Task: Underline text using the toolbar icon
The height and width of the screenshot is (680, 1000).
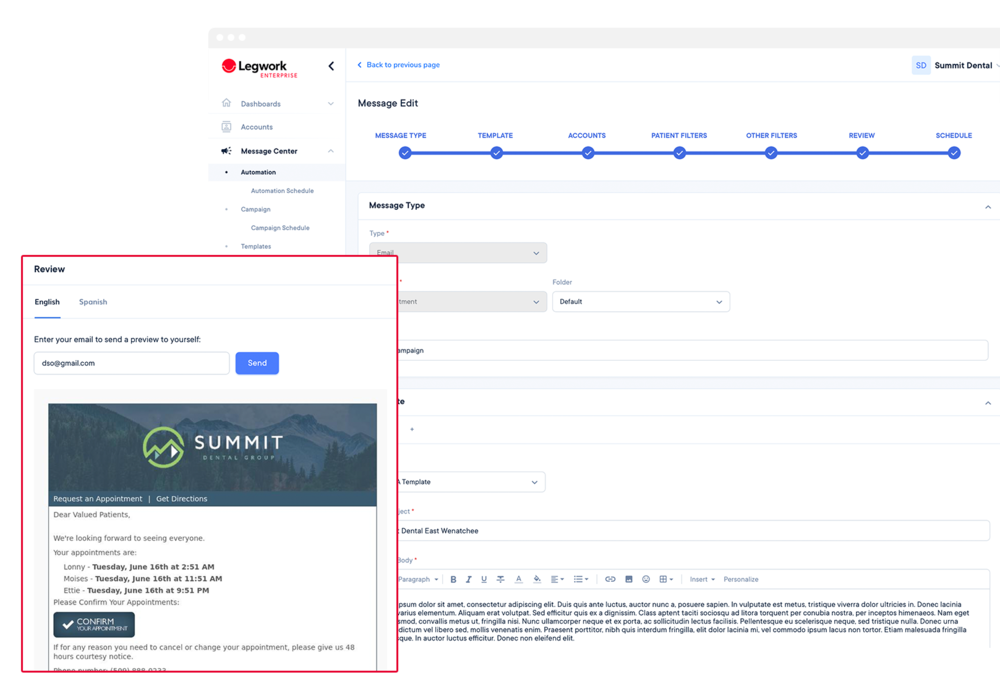Action: click(x=484, y=579)
